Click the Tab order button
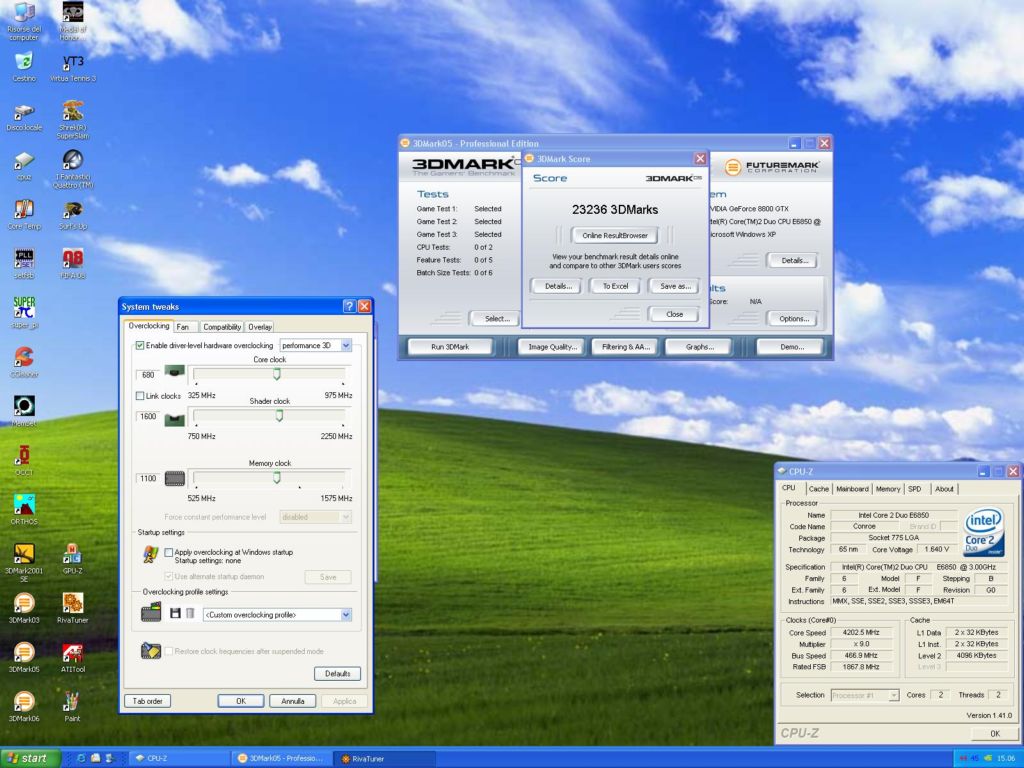The height and width of the screenshot is (768, 1024). point(147,701)
